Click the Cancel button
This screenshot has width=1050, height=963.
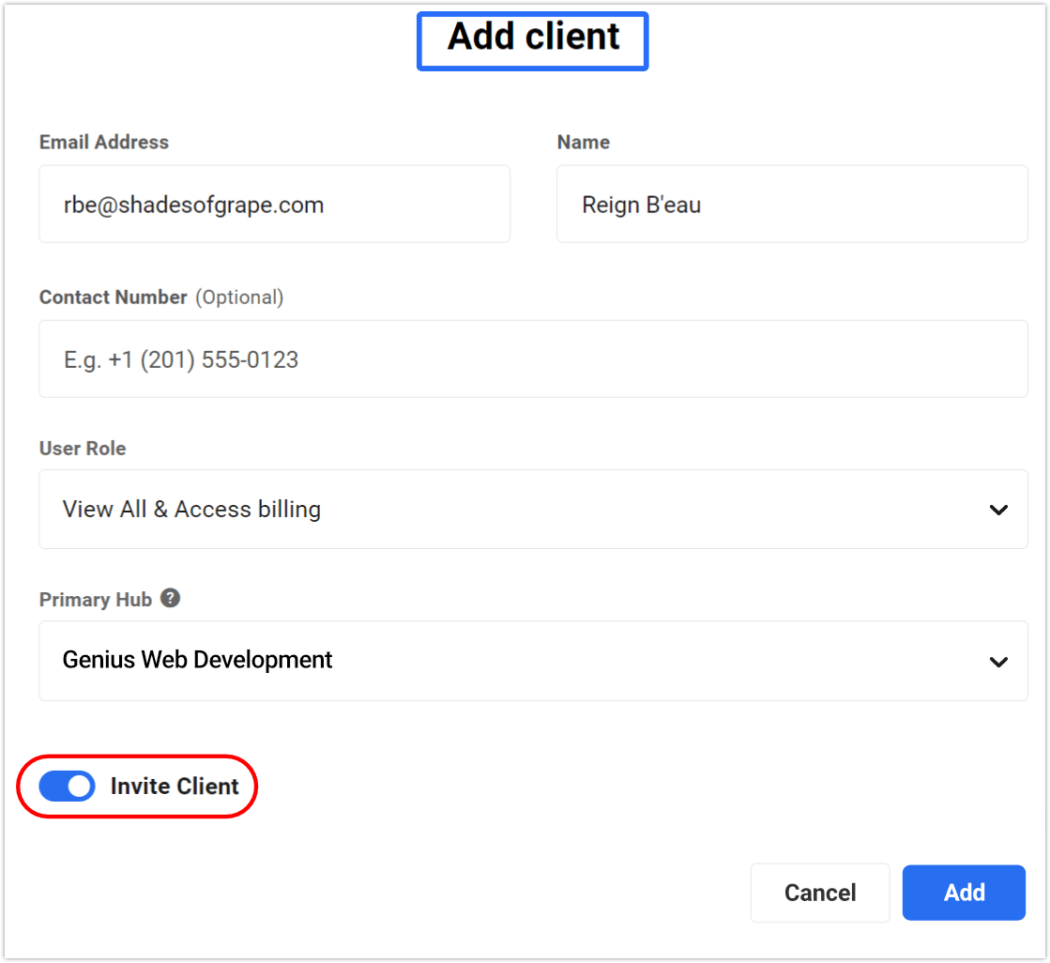pyautogui.click(x=820, y=893)
